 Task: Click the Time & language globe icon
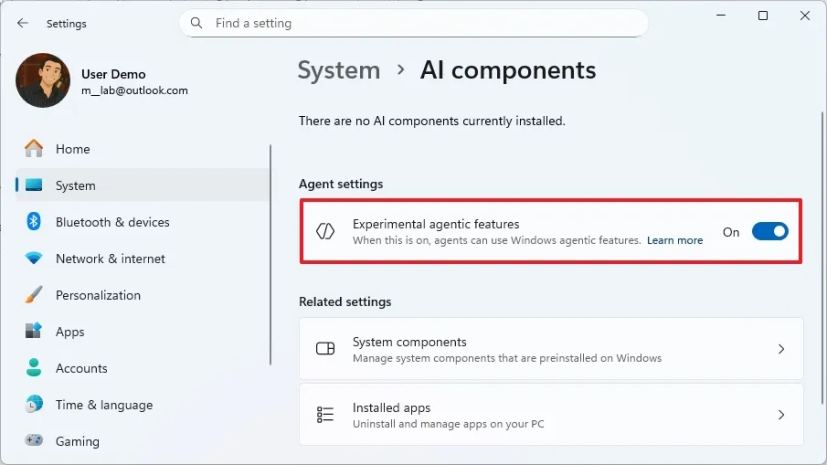(x=34, y=404)
